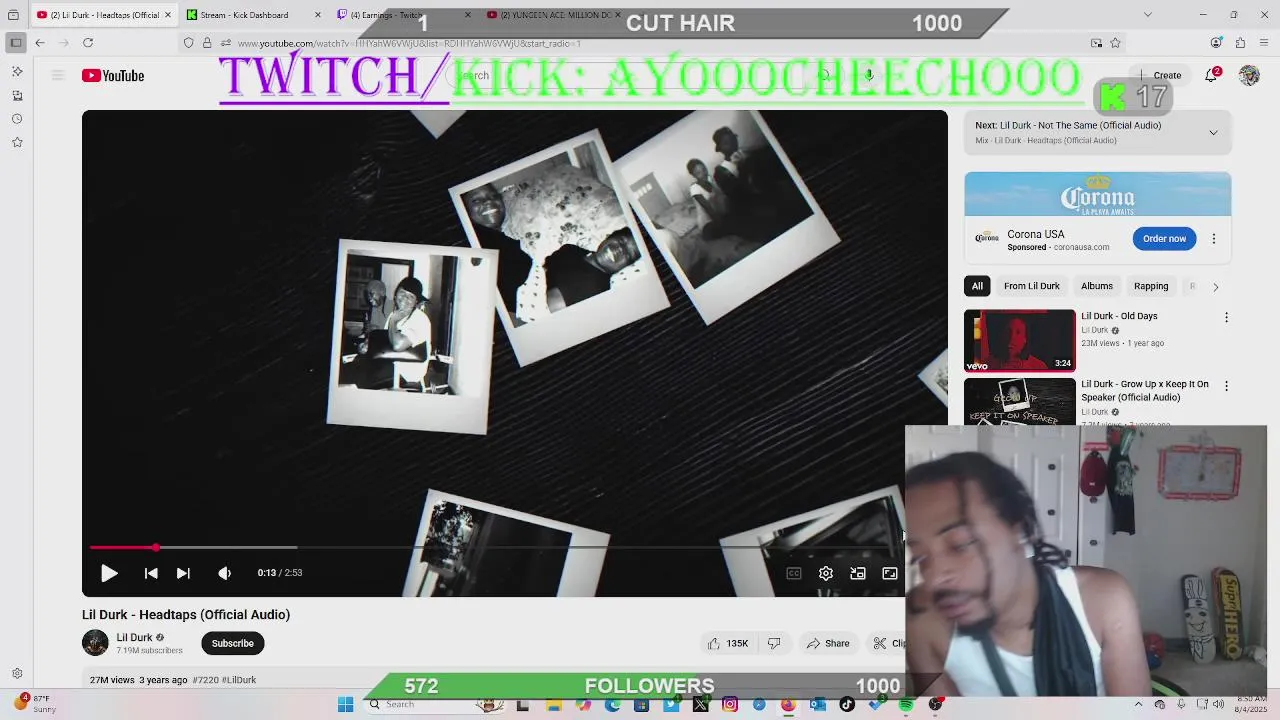Screen dimensions: 1280x720
Task: Play the Headtaps video
Action: tap(109, 573)
